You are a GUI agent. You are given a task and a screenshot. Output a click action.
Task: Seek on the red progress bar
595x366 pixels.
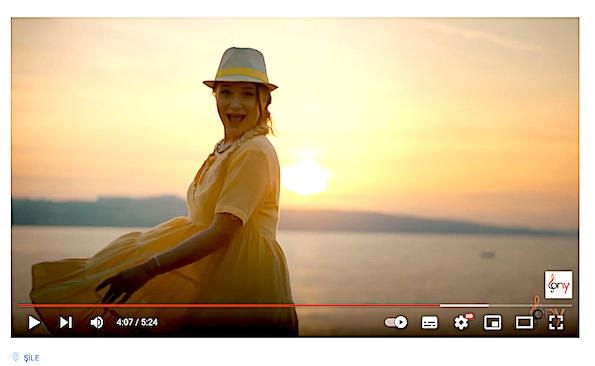pos(294,305)
